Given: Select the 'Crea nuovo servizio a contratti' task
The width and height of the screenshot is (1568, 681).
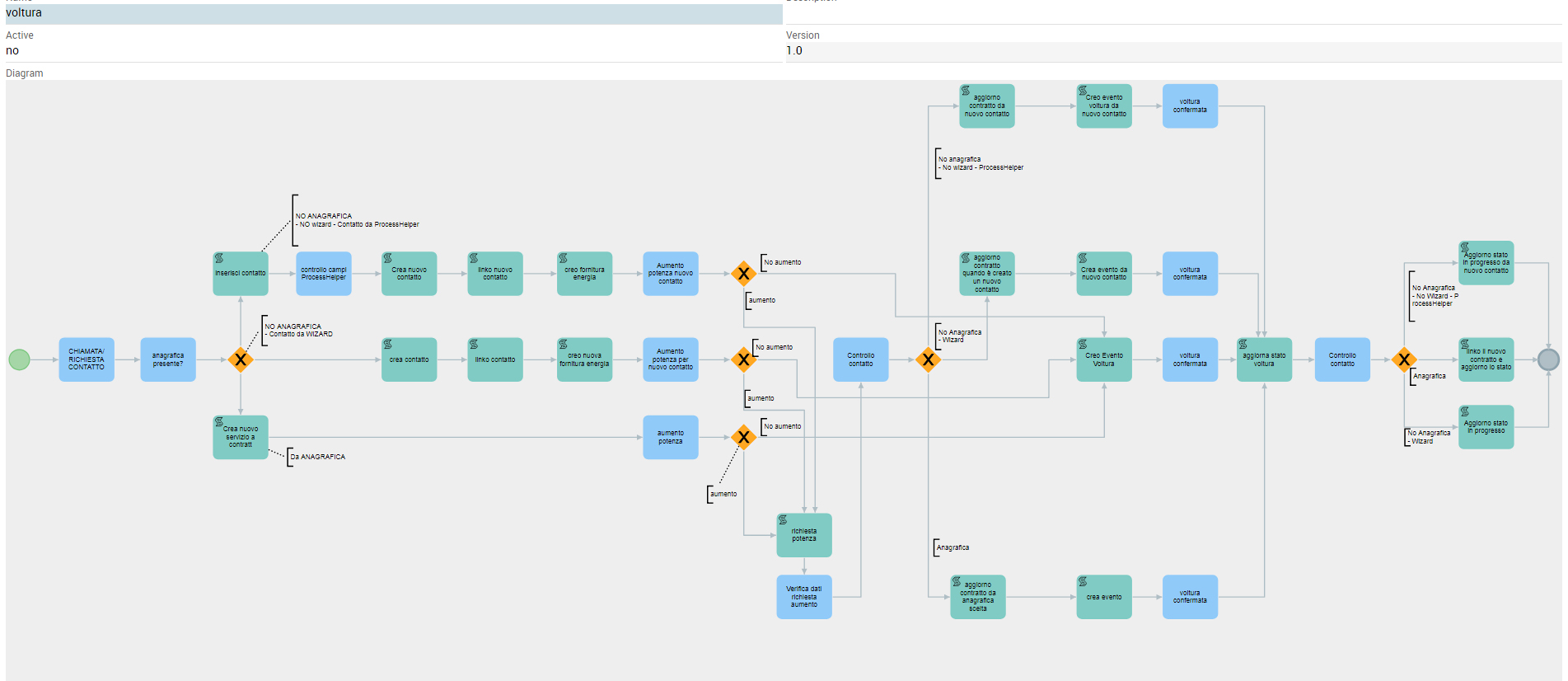Looking at the screenshot, I should [x=241, y=437].
